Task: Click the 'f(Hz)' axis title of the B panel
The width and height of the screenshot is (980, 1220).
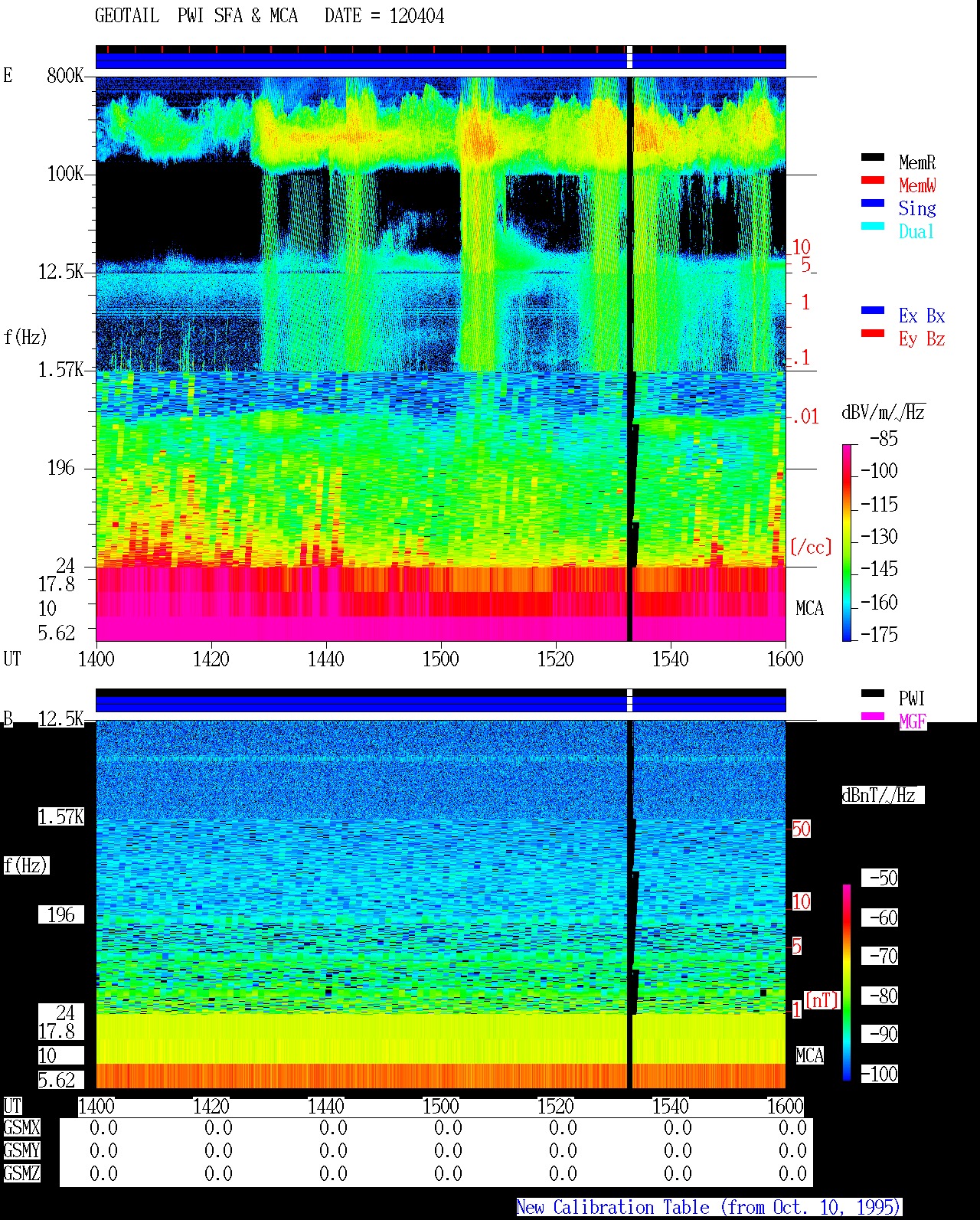Action: point(25,865)
